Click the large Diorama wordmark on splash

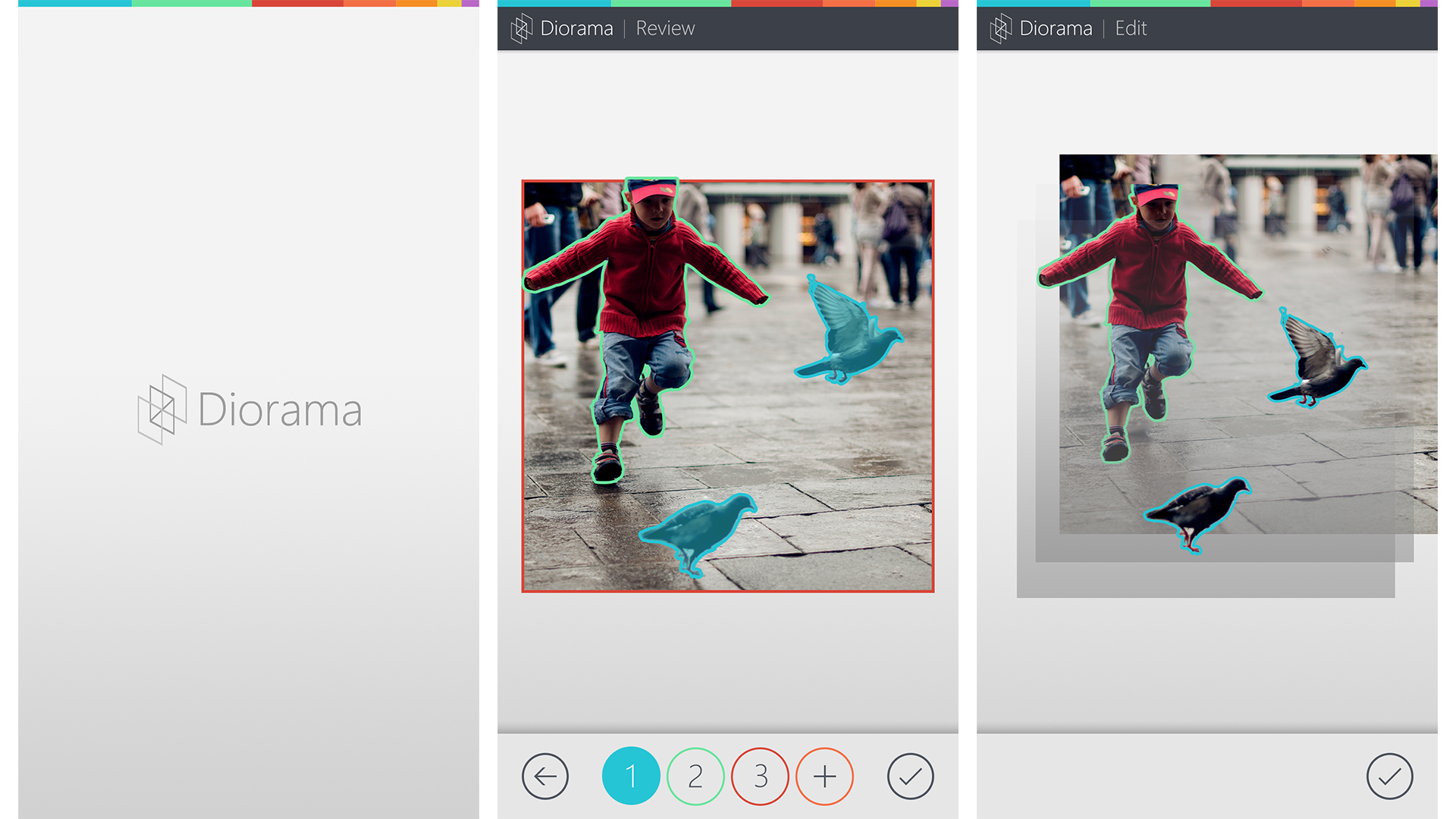[x=280, y=410]
